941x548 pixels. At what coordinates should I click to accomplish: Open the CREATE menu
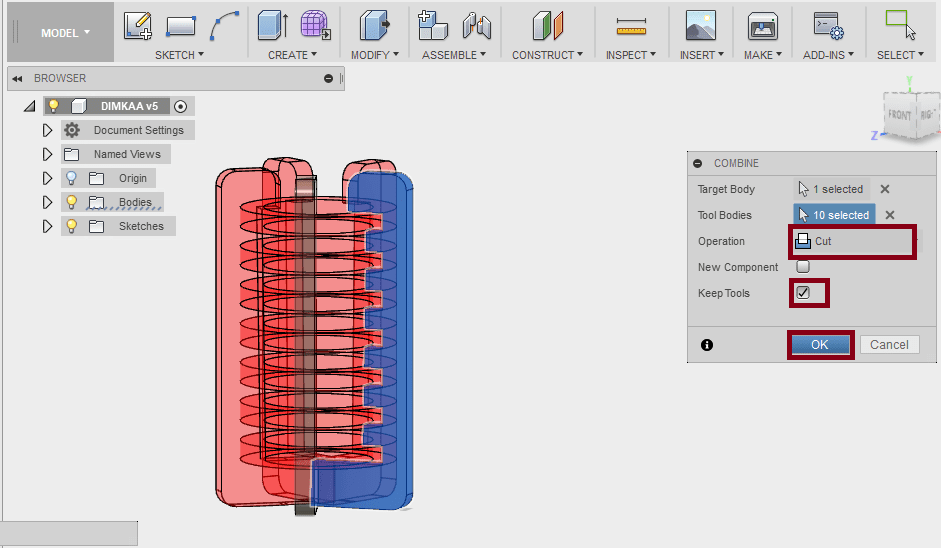click(292, 55)
